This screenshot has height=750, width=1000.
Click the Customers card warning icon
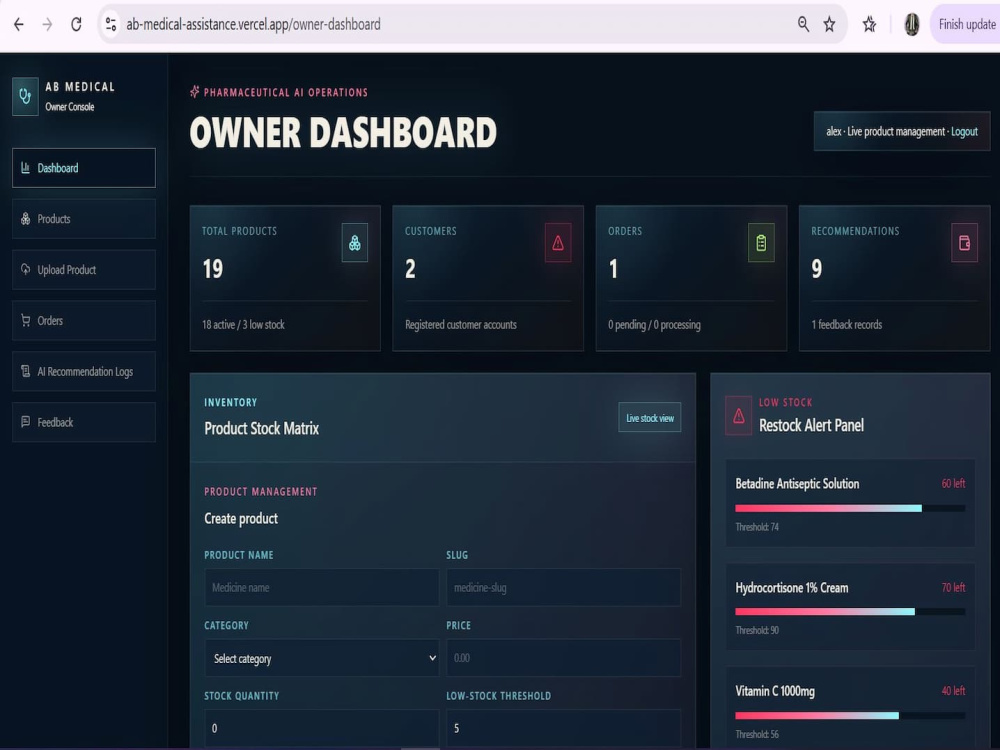tap(558, 242)
